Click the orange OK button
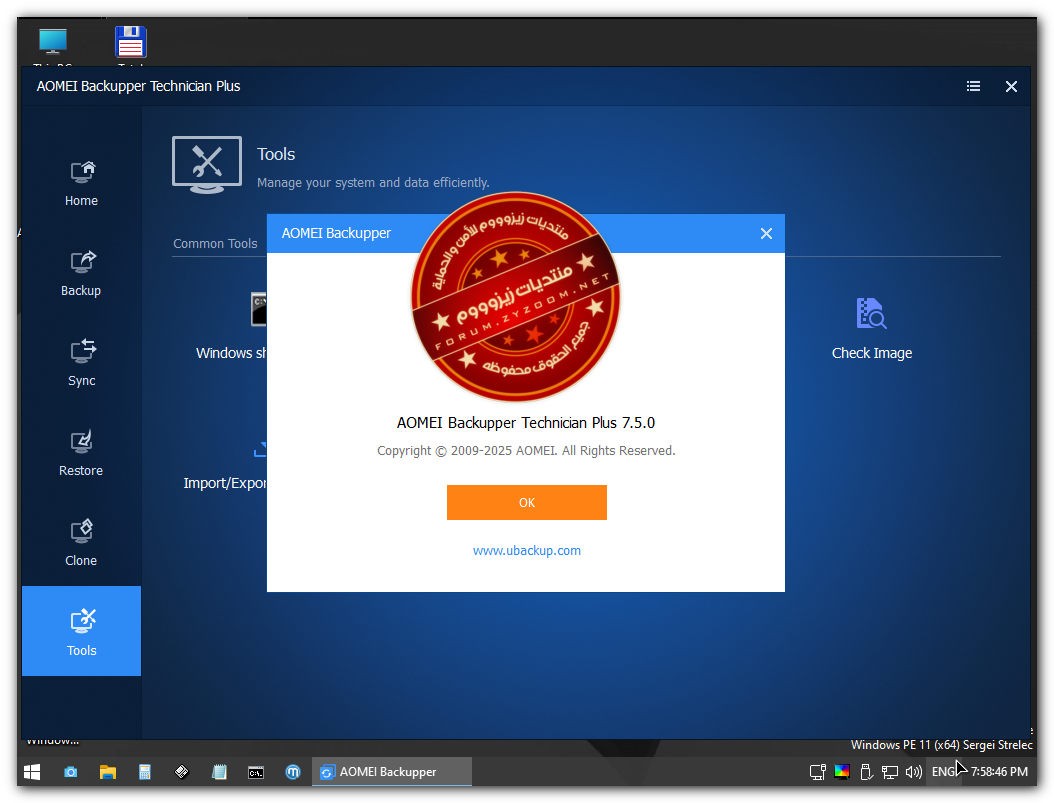 click(x=526, y=502)
